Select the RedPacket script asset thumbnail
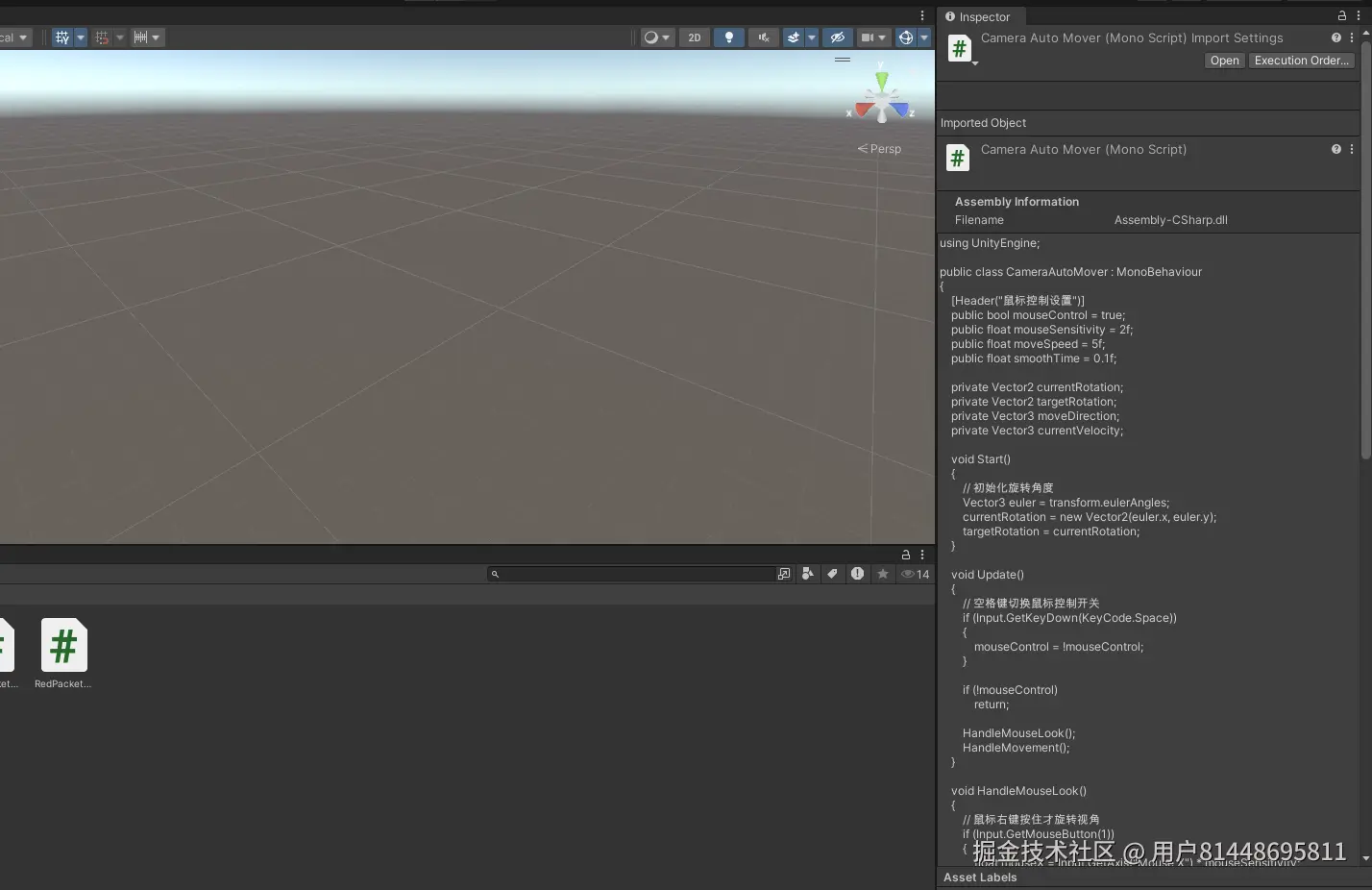1372x890 pixels. 63,646
